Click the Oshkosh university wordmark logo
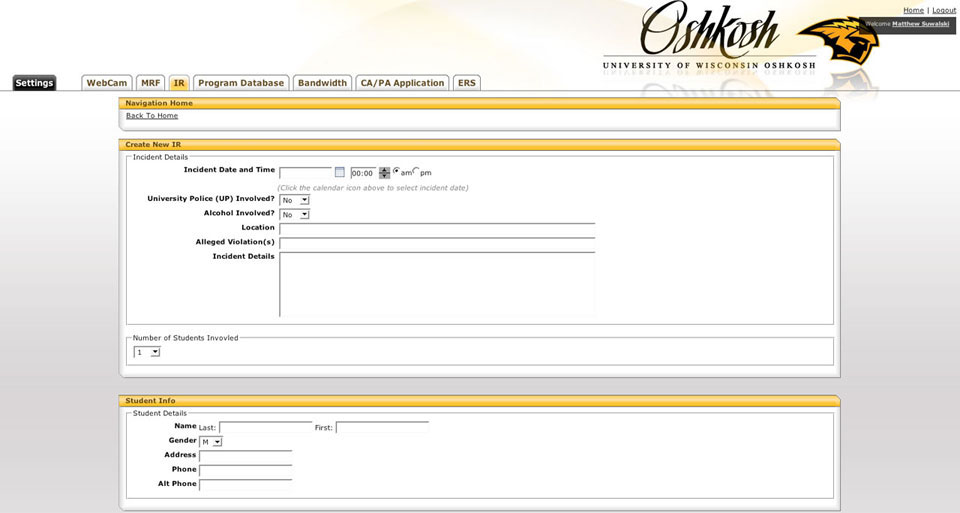960x513 pixels. coord(710,36)
